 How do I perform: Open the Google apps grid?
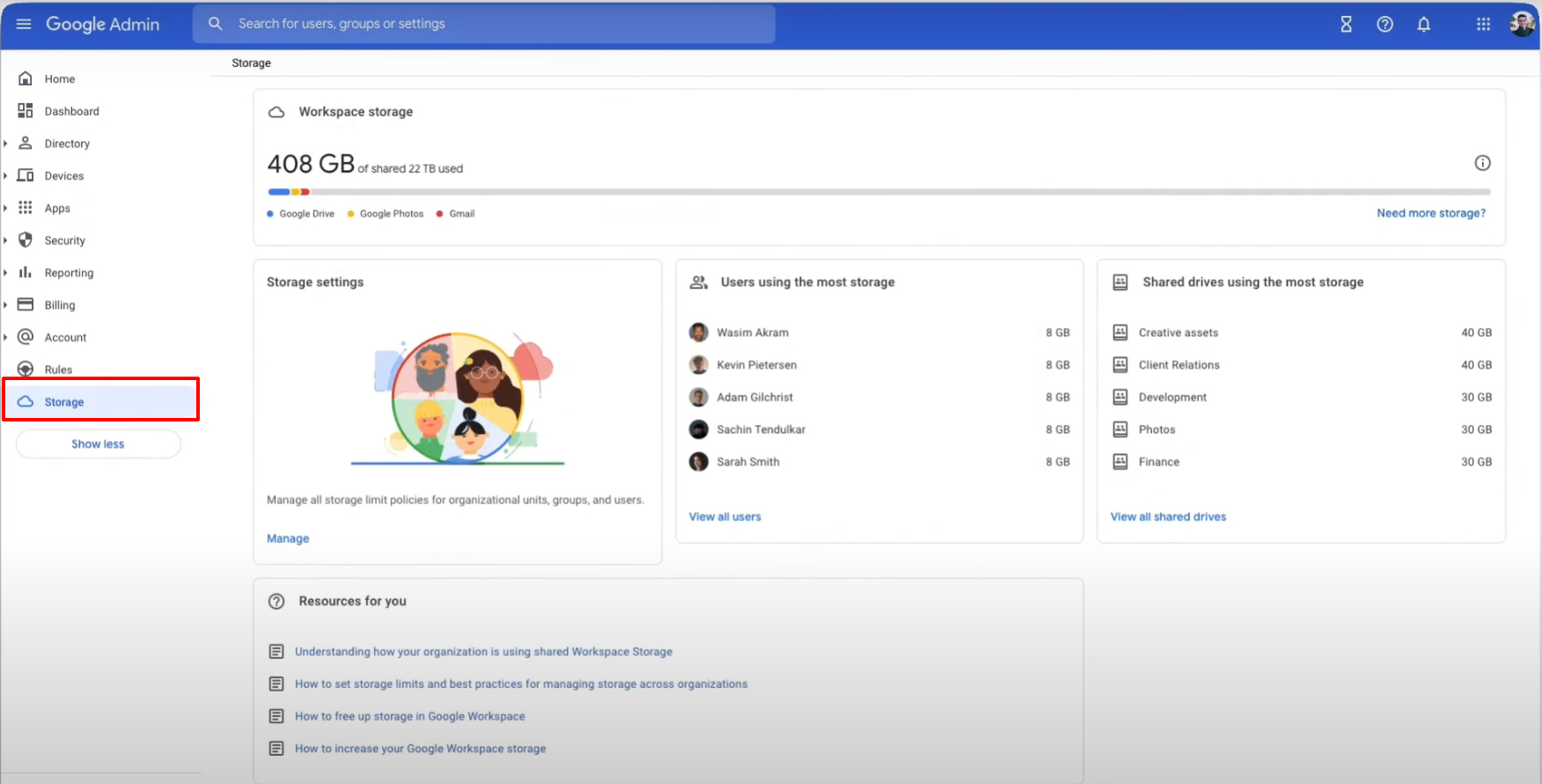pyautogui.click(x=1483, y=25)
